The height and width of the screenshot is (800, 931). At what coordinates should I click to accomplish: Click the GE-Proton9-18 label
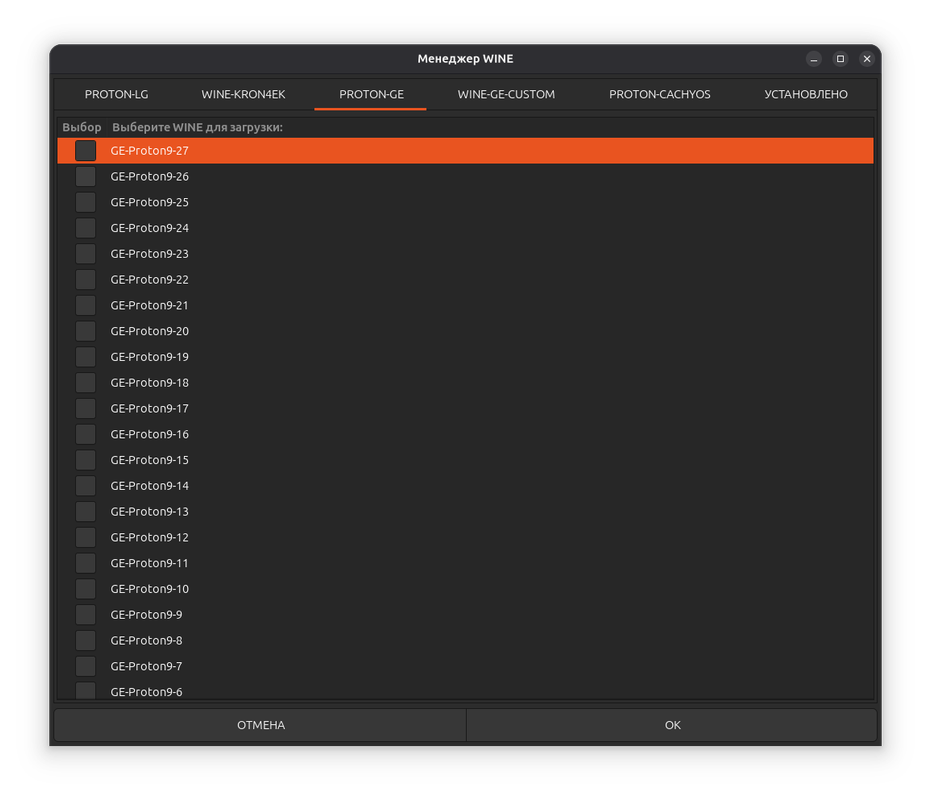(x=150, y=382)
